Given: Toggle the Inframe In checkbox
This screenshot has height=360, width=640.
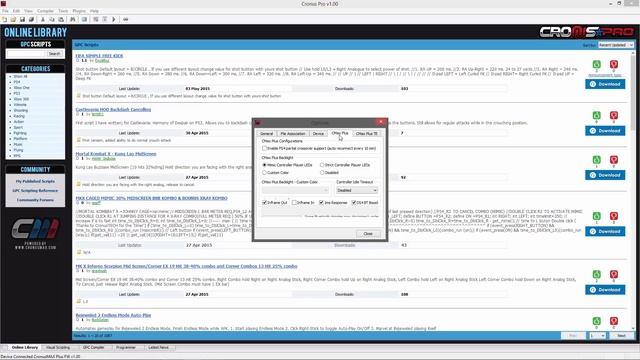Looking at the screenshot, I should (x=294, y=202).
